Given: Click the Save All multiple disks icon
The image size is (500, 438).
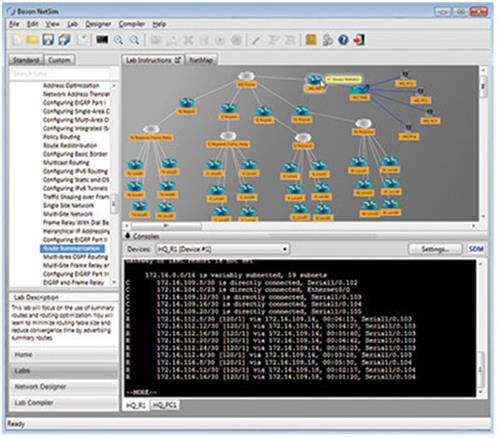Looking at the screenshot, I should click(x=65, y=40).
